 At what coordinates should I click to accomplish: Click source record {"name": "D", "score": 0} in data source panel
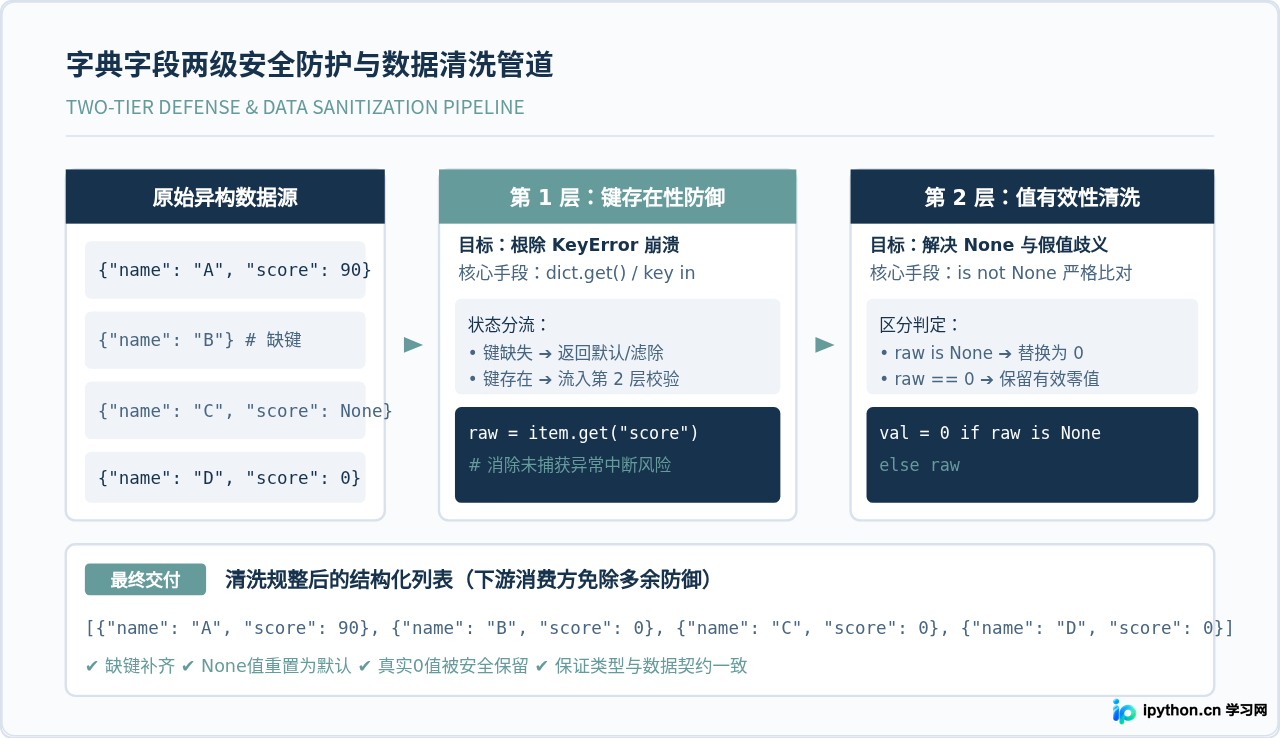(x=225, y=478)
